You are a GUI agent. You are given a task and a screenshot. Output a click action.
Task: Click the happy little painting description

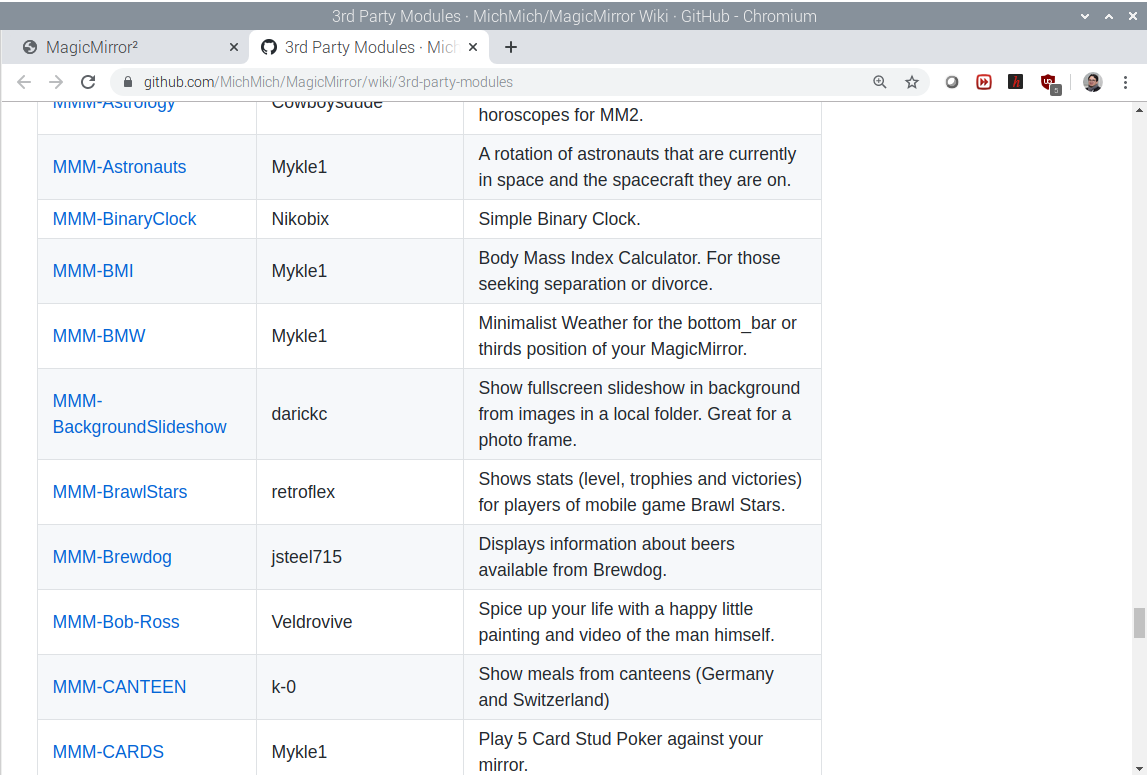tap(626, 622)
